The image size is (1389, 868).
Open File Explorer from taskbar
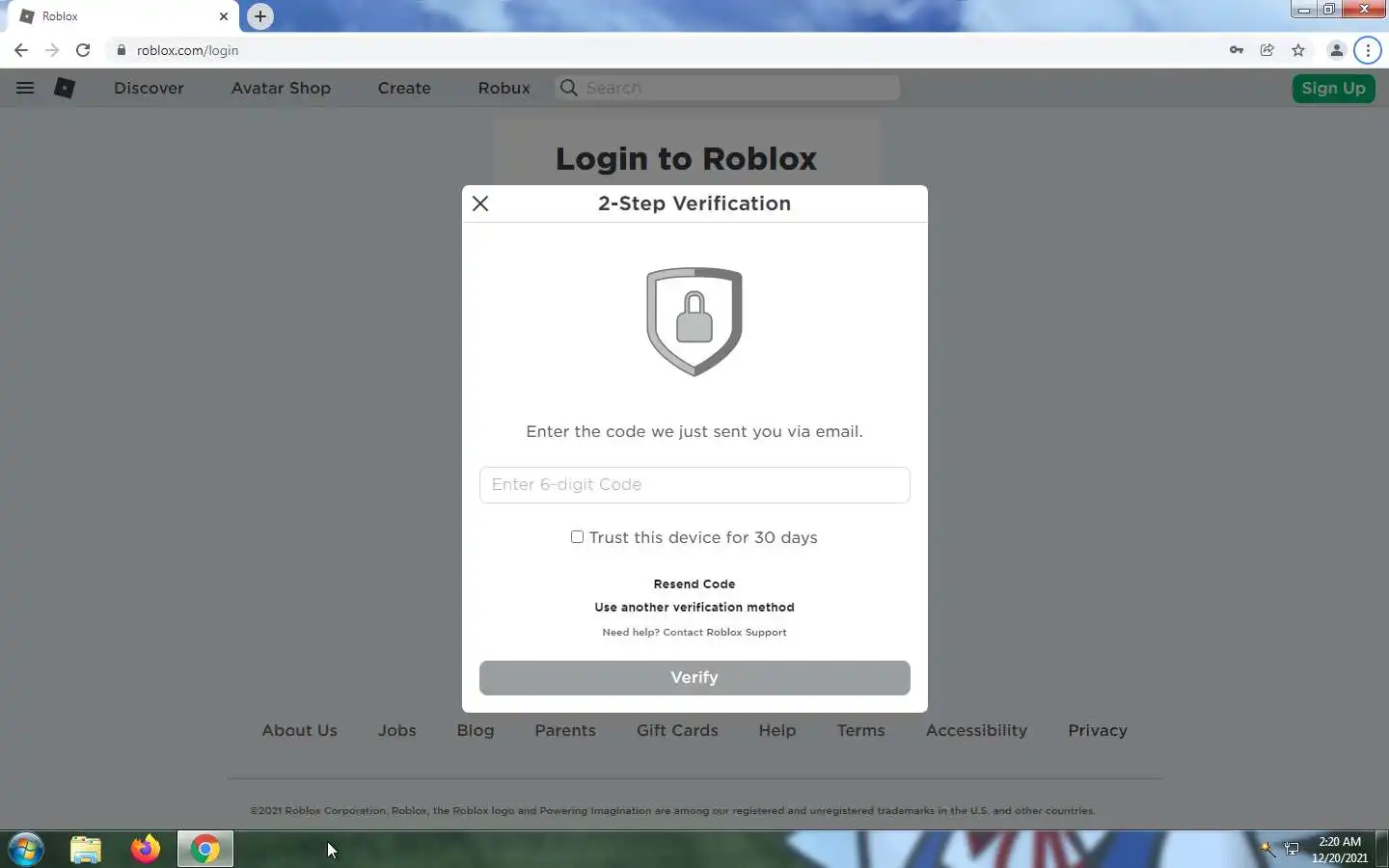tap(86, 850)
